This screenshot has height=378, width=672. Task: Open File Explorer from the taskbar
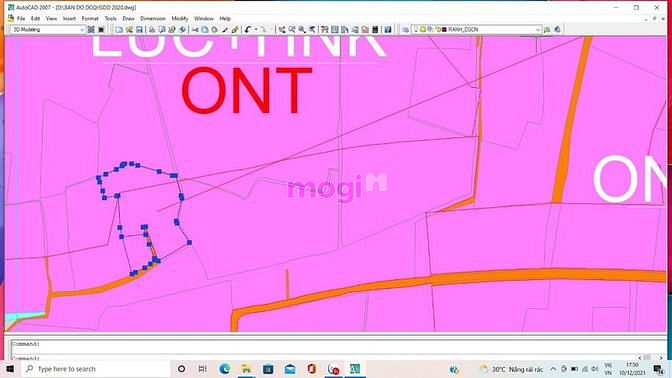[x=246, y=369]
